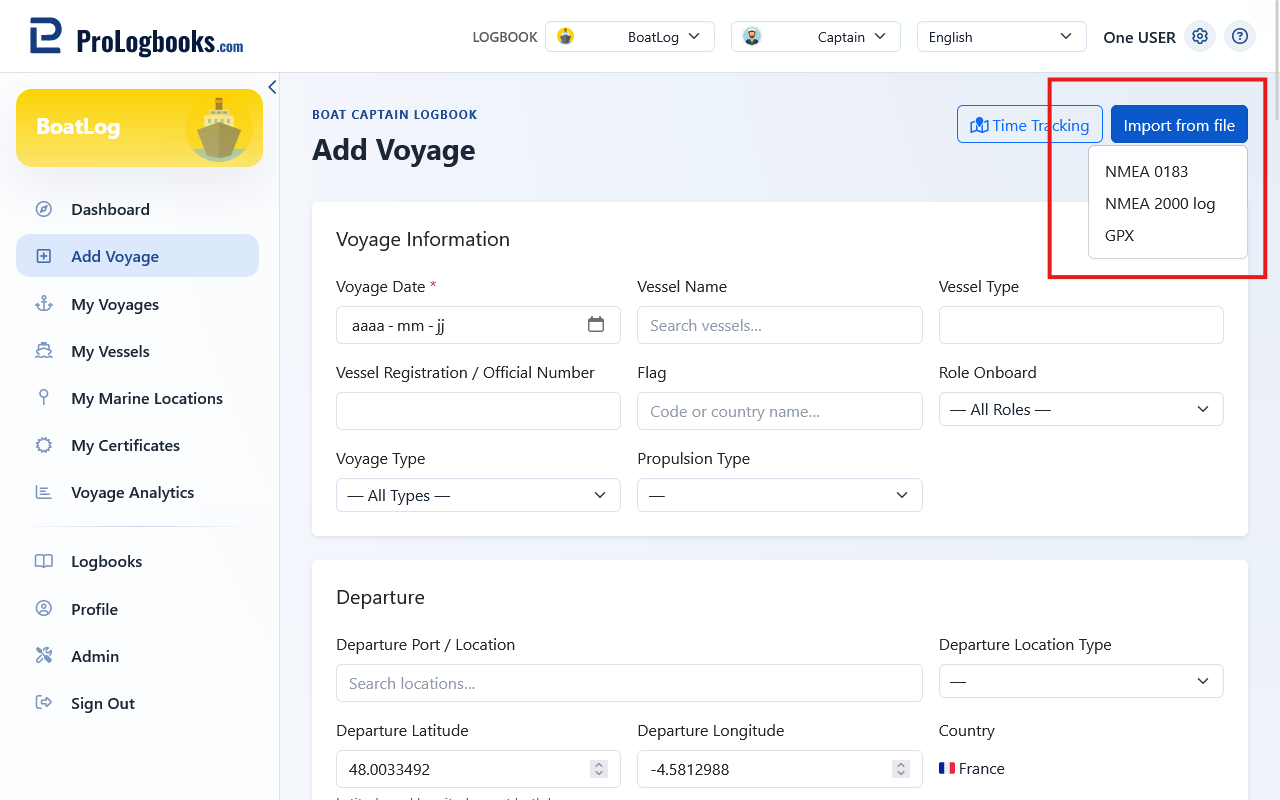Click the Departure Port search field
Image resolution: width=1280 pixels, height=800 pixels.
click(629, 683)
